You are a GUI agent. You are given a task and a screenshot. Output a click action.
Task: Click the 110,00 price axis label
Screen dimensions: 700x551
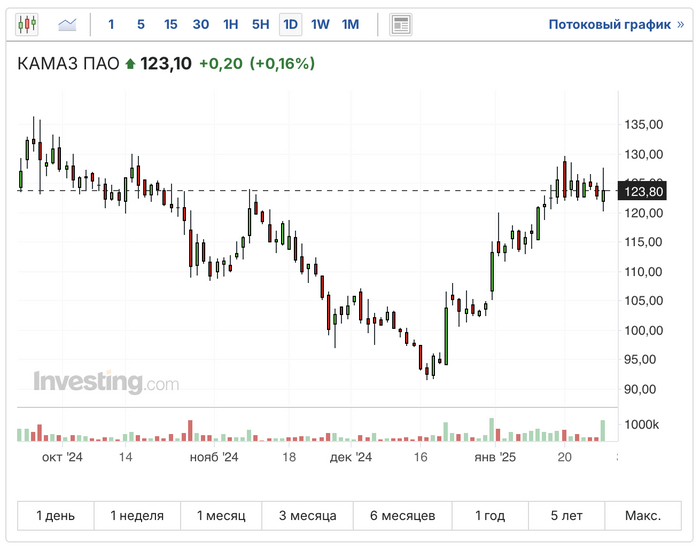[643, 271]
